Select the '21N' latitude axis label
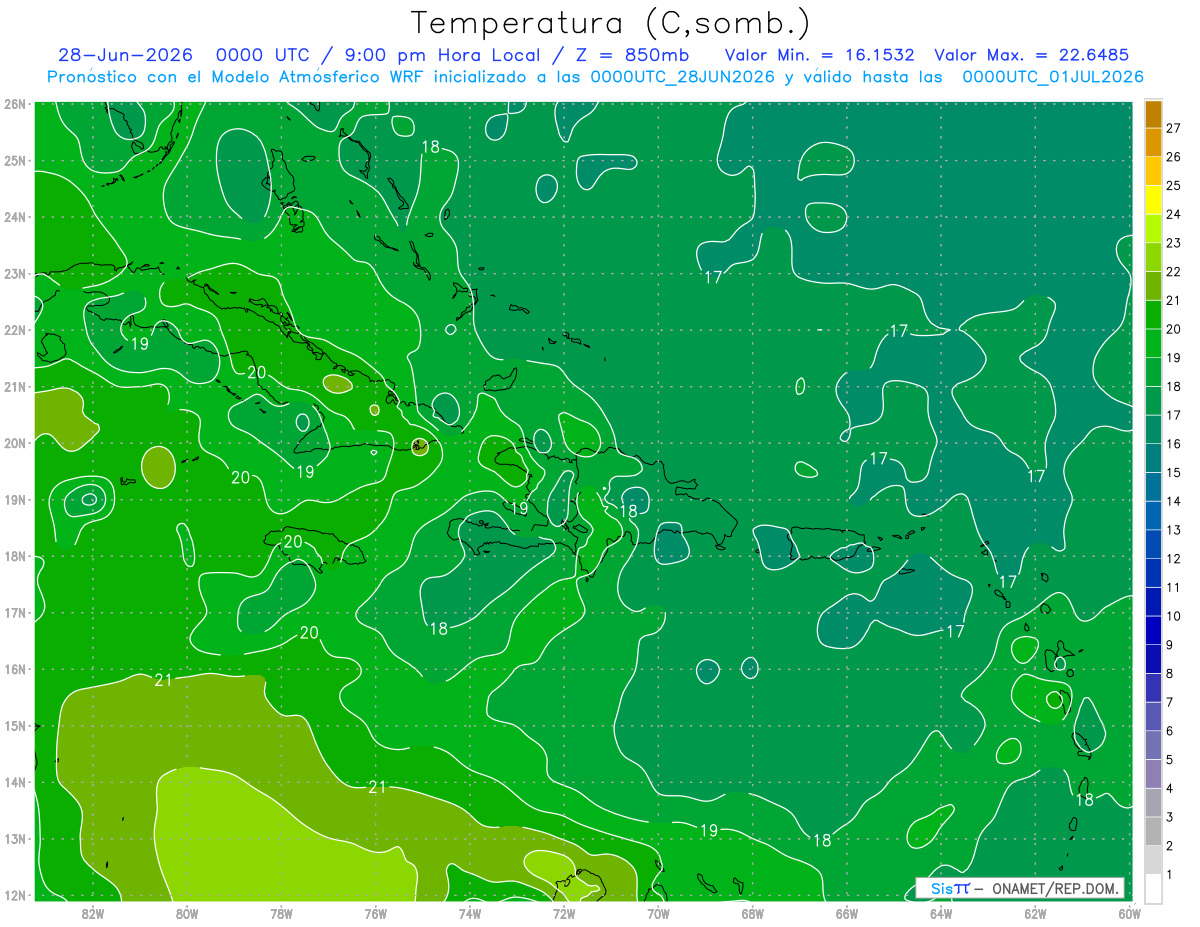1200x927 pixels. [x=14, y=386]
